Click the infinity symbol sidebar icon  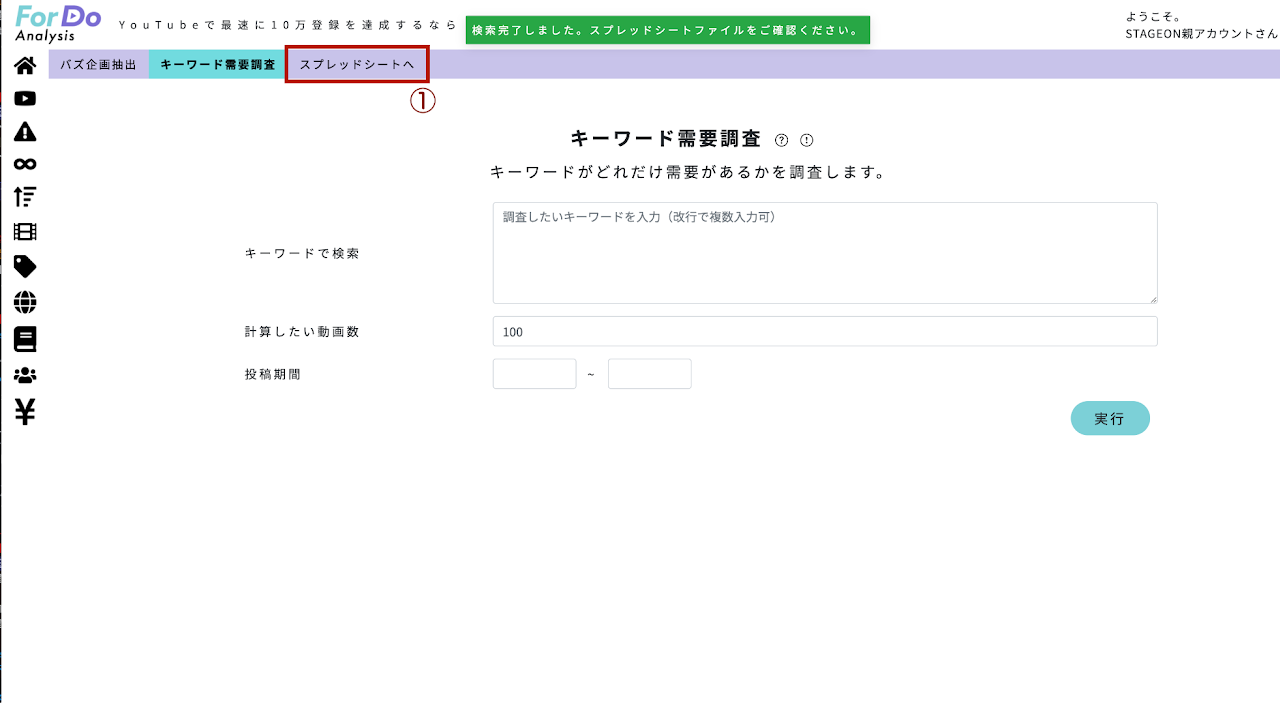point(25,164)
